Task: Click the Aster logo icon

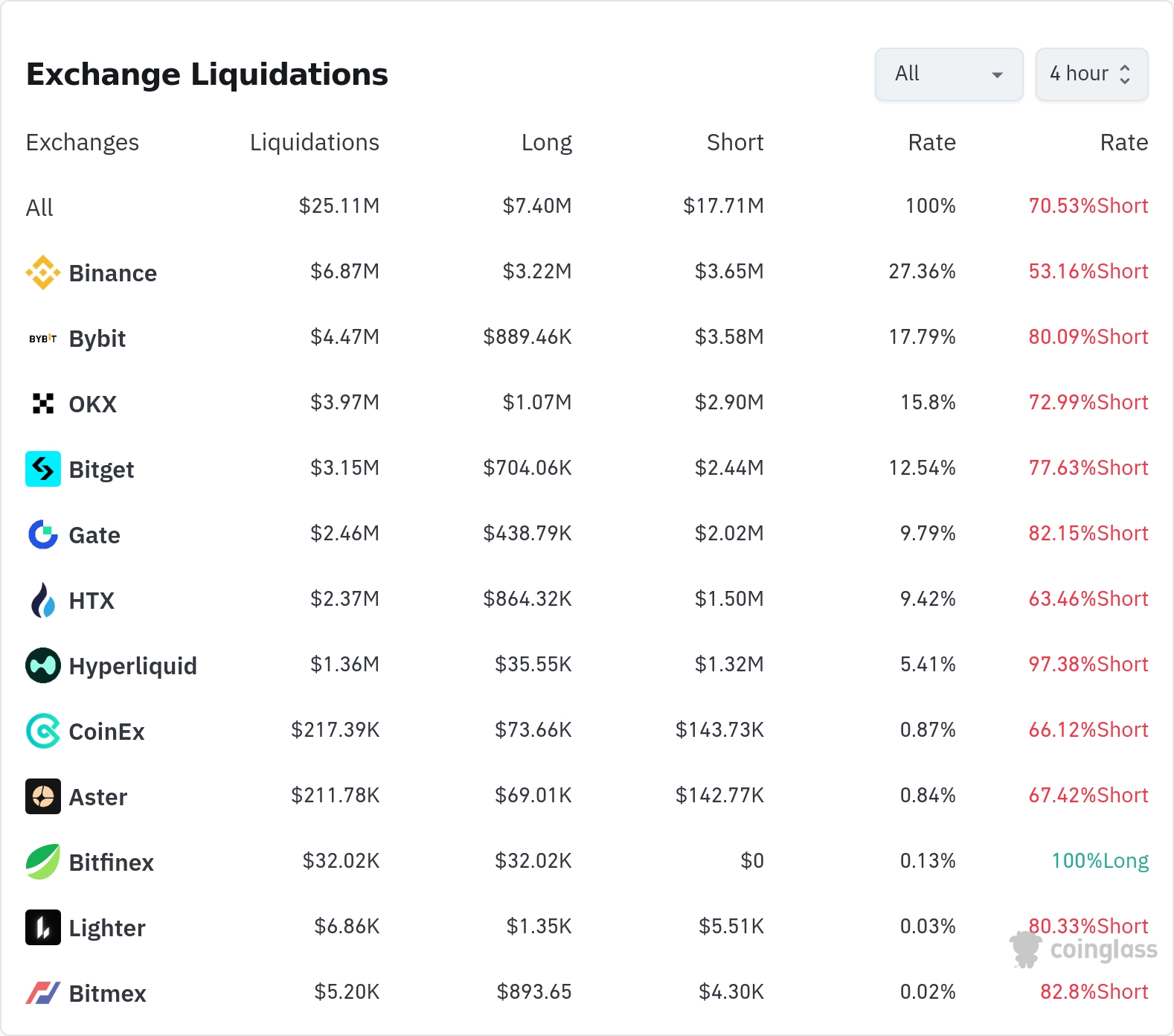Action: (x=43, y=796)
